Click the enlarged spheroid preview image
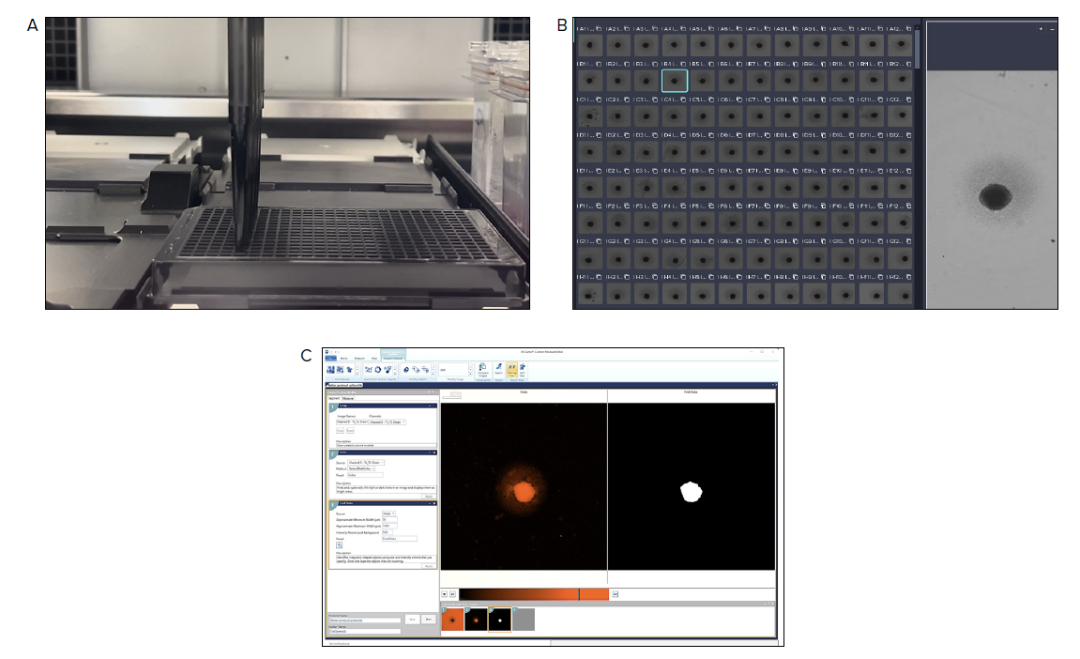The height and width of the screenshot is (659, 1080). tap(993, 189)
